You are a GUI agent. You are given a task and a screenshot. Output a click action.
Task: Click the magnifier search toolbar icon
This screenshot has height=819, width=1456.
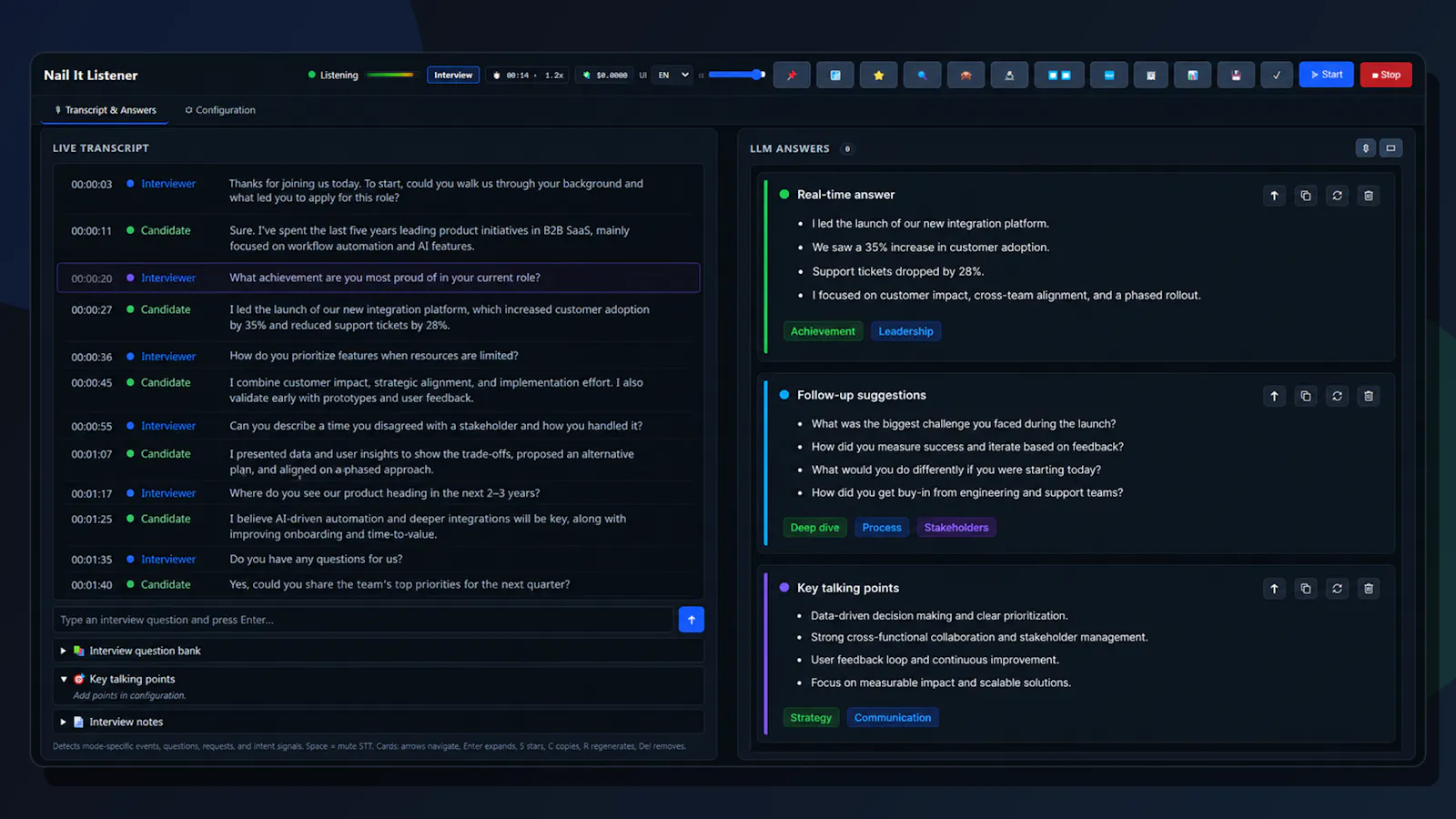923,75
